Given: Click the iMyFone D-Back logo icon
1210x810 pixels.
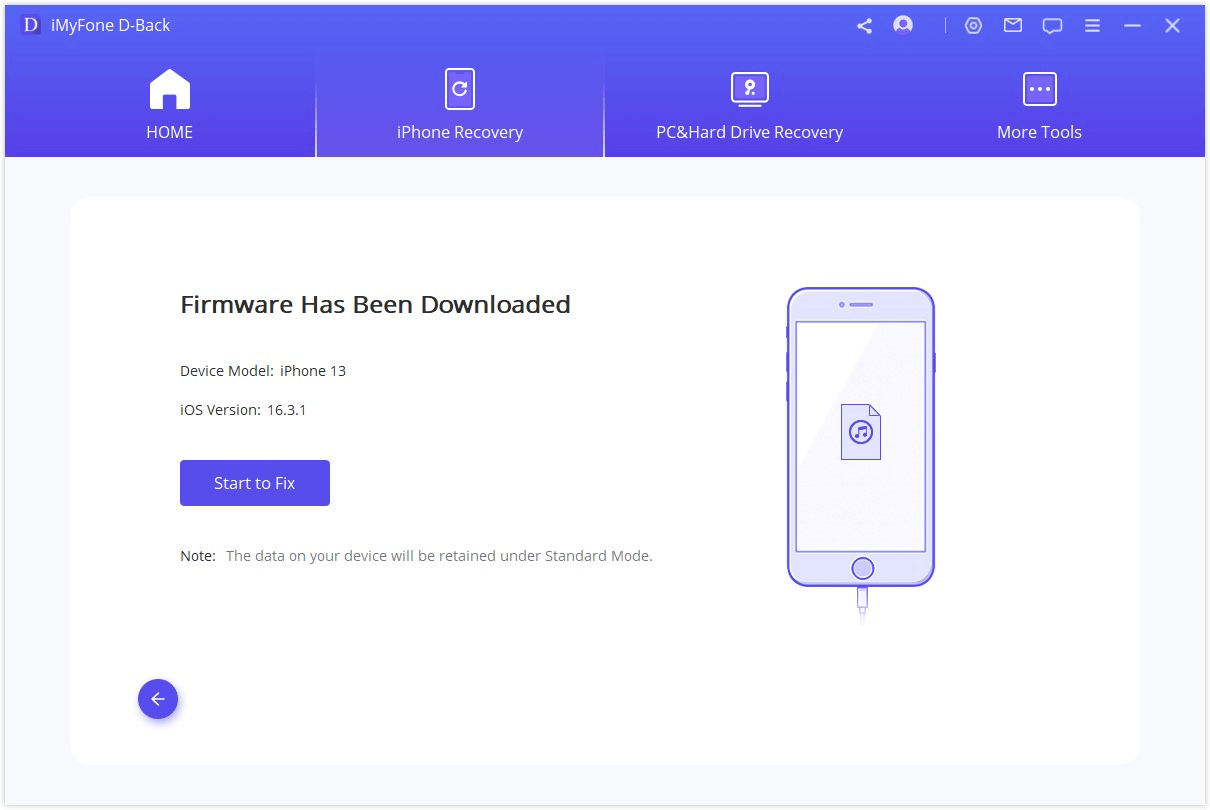Looking at the screenshot, I should [31, 25].
